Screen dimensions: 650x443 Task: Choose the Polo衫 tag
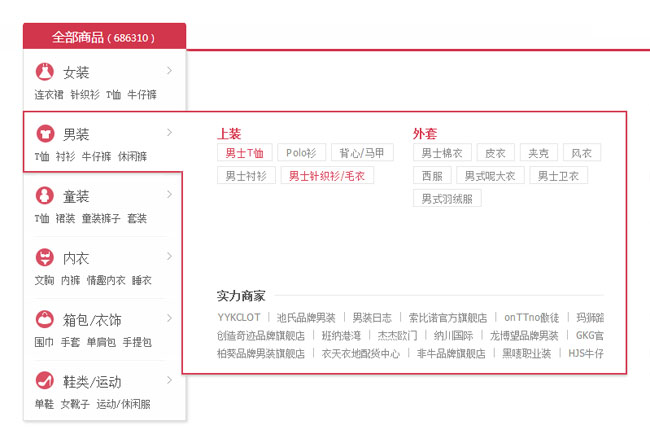[301, 153]
